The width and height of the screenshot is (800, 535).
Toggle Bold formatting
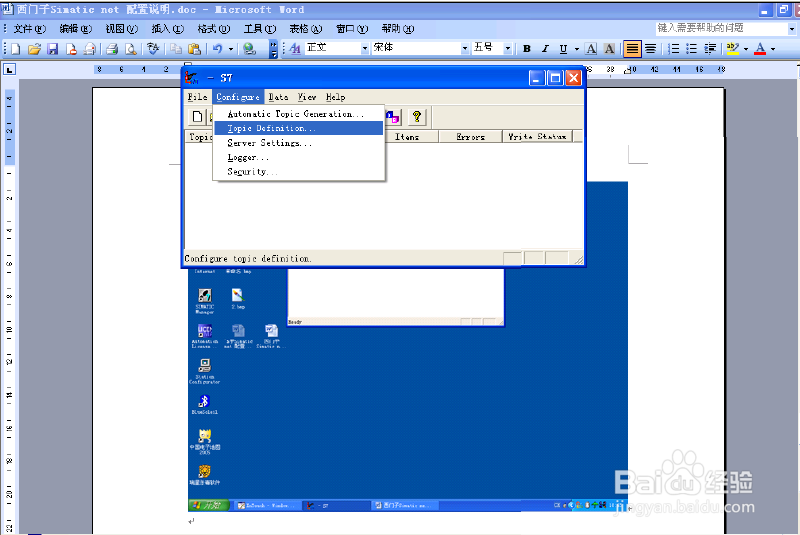click(x=527, y=49)
